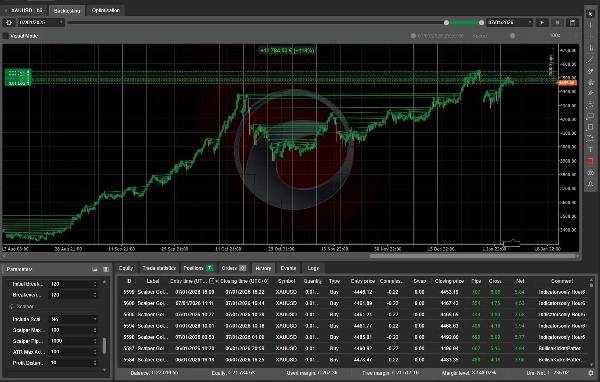Screen dimensions: 600x382
Task: Open Entry time column filter dropdown
Action: pos(212,281)
